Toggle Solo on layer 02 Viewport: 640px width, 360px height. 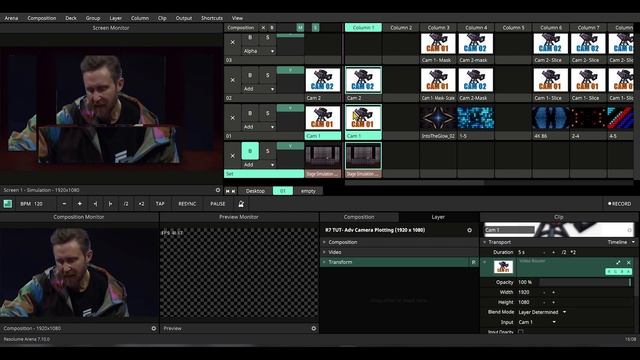[268, 75]
